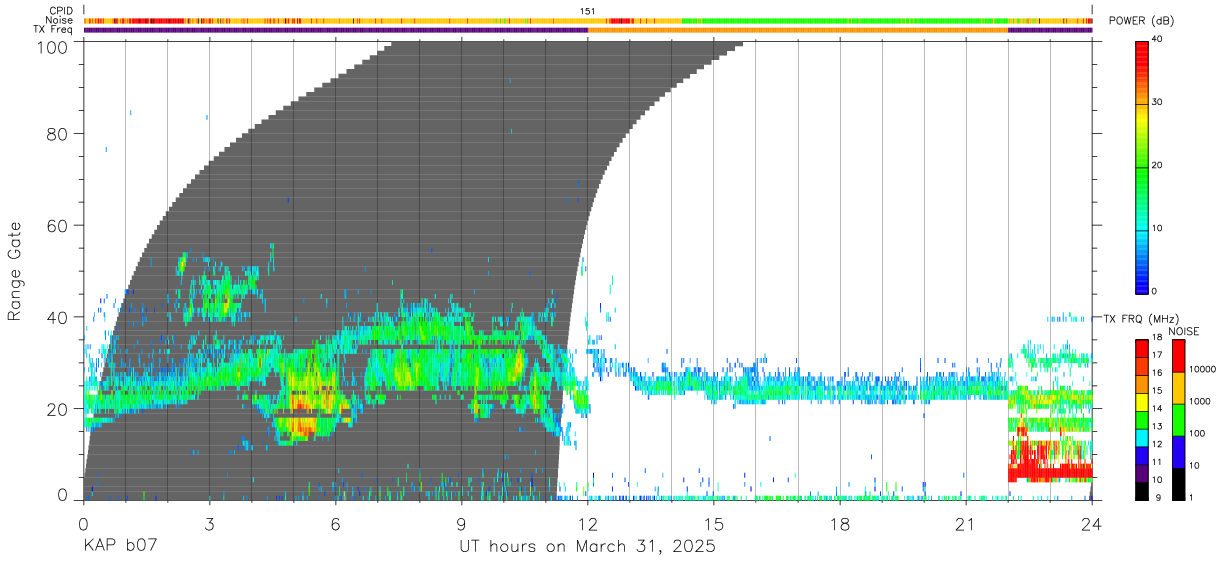Click the 100 label on NOISE scale
This screenshot has width=1228, height=567.
(x=1197, y=433)
